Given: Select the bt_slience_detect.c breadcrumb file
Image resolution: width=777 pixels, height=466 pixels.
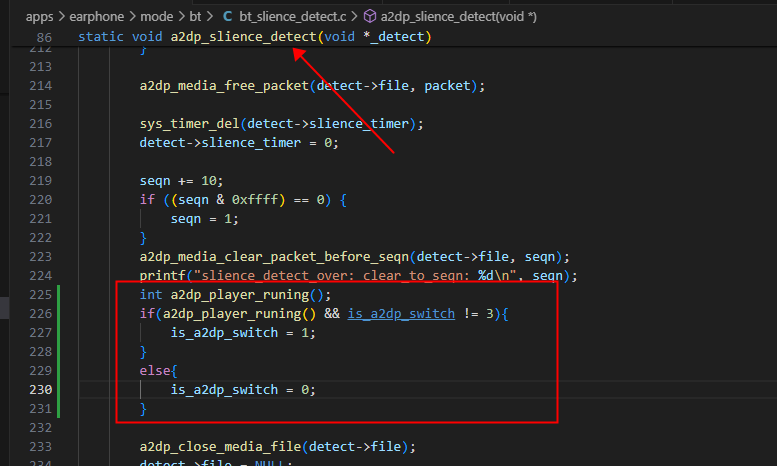Looking at the screenshot, I should point(292,16).
